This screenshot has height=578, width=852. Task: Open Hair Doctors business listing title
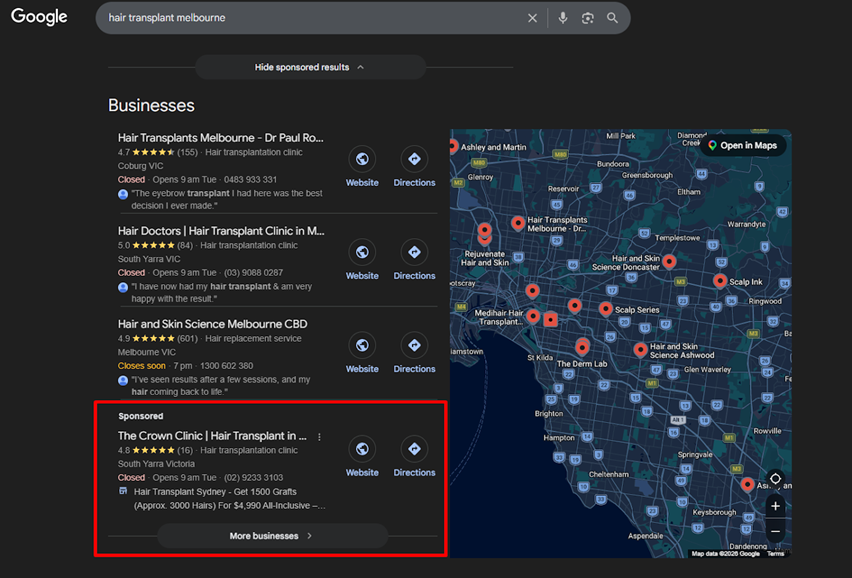click(220, 231)
